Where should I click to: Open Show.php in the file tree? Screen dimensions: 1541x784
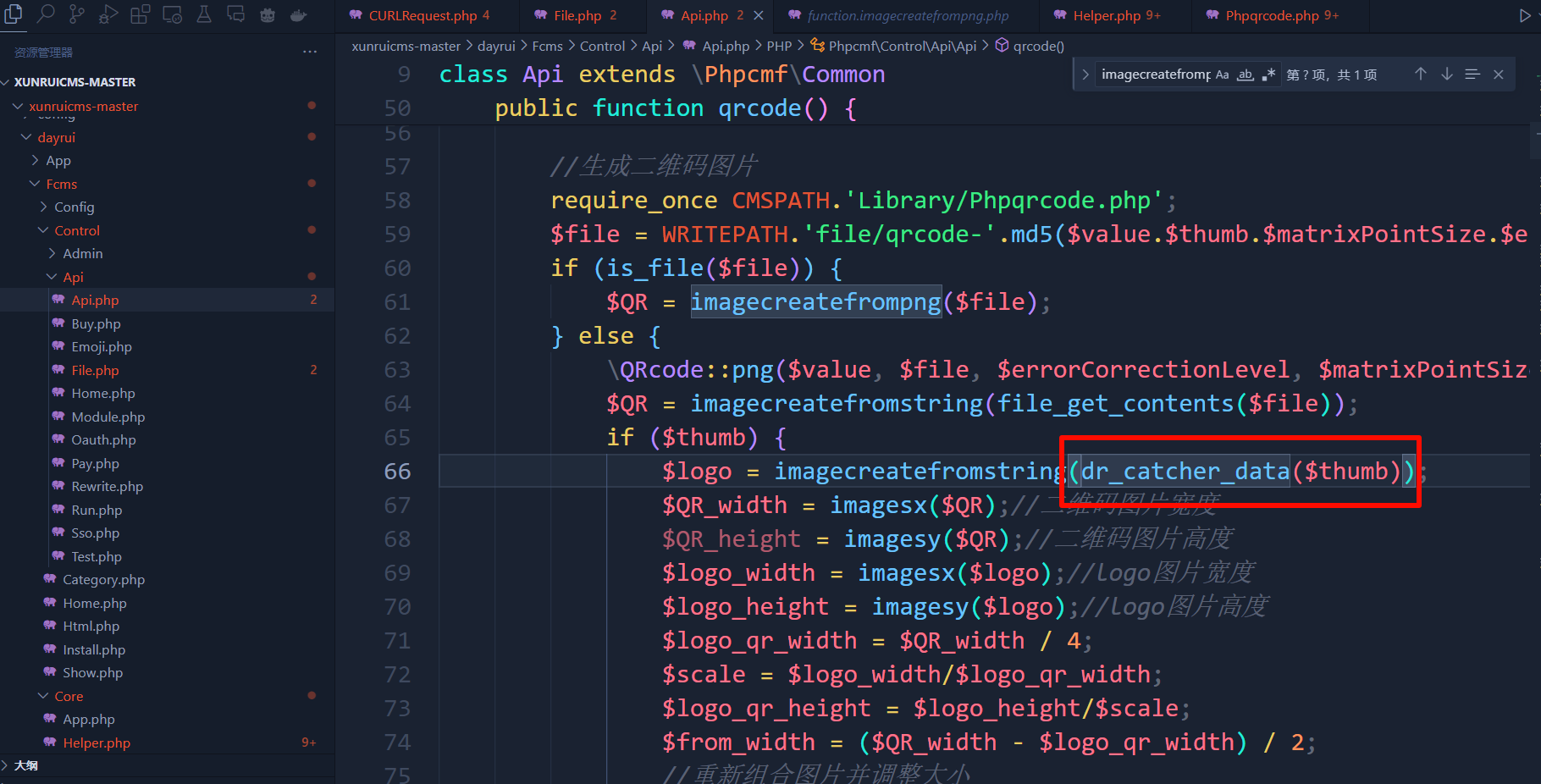(92, 673)
